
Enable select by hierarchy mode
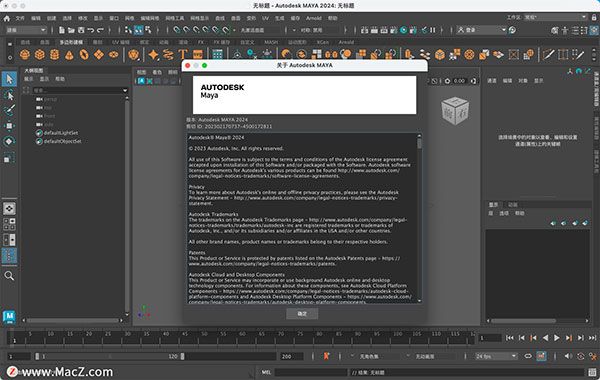coord(128,30)
